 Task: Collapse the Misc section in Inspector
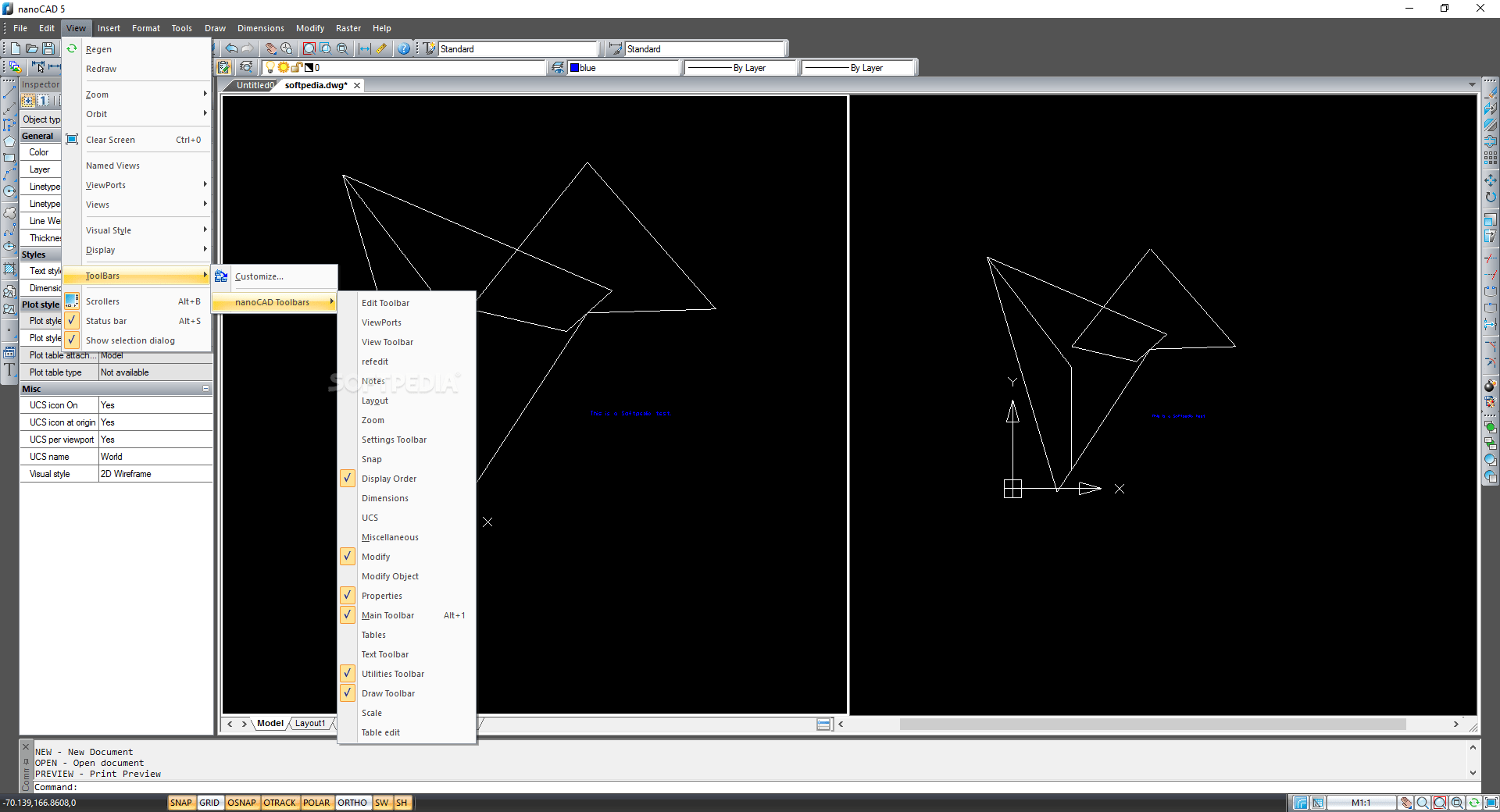[206, 389]
